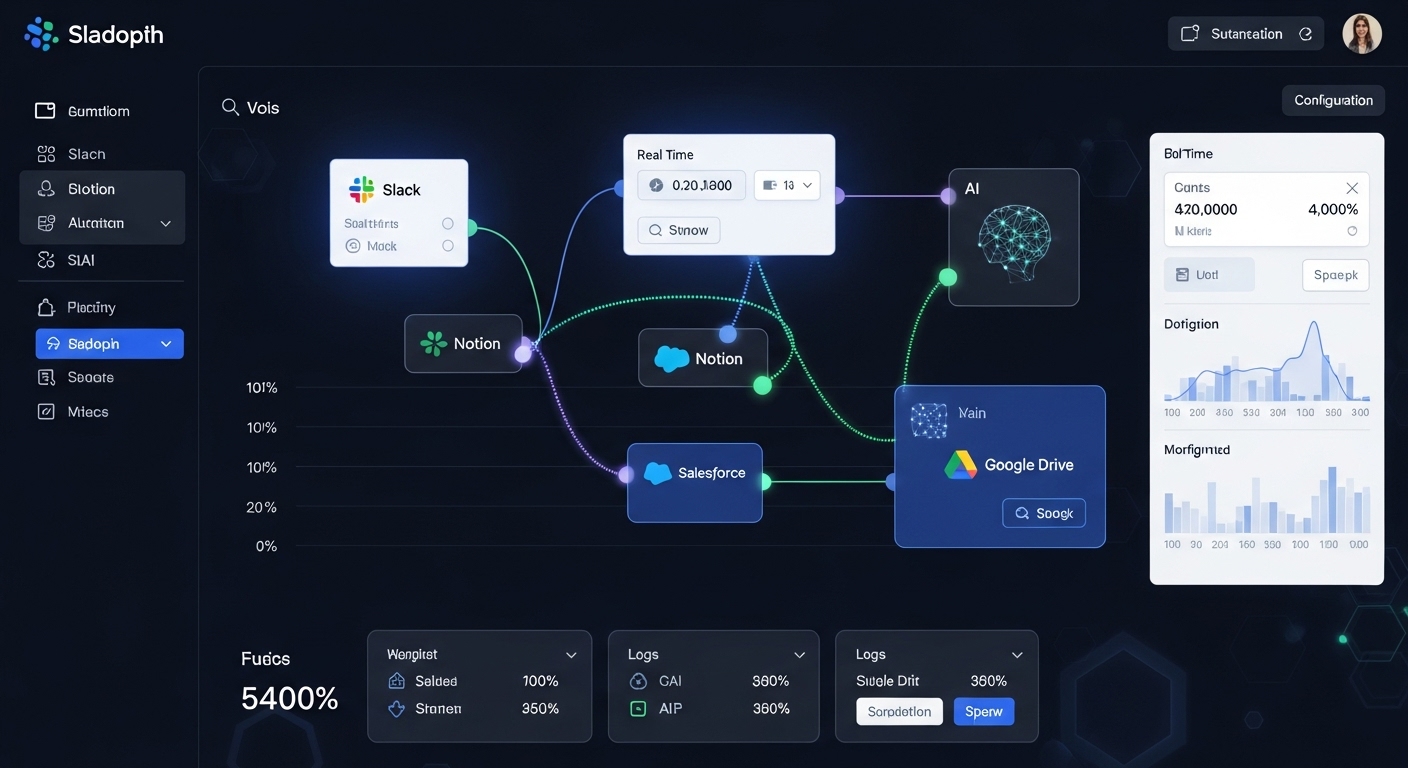
Task: Toggle the radio circle in Cants card
Action: (x=1352, y=231)
